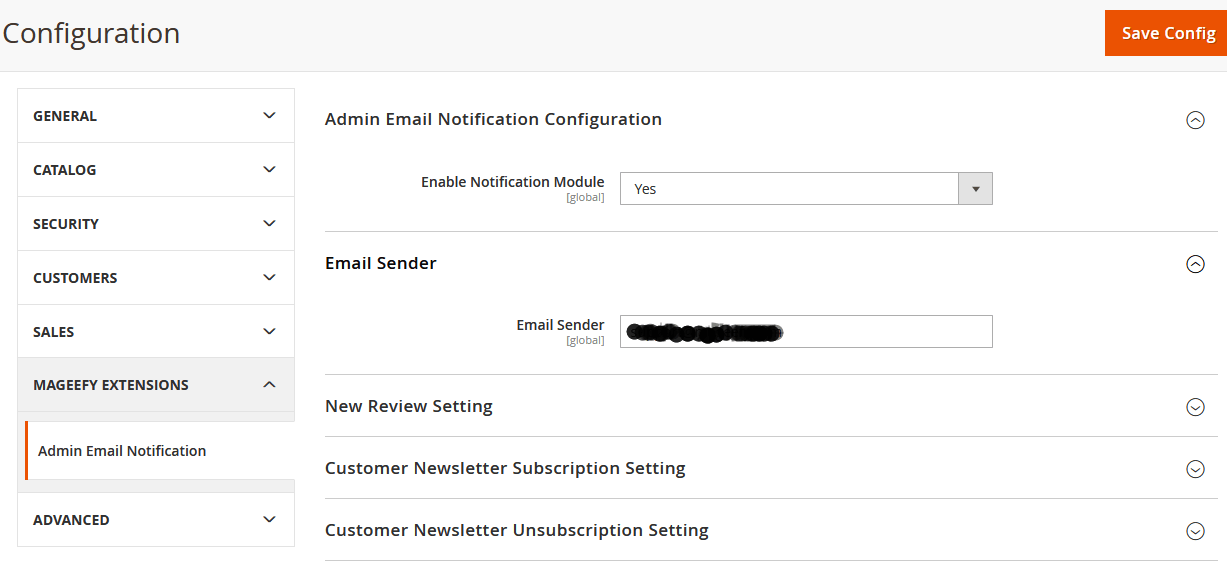Expand Customer Newsletter Subscription Setting icon
1227x564 pixels.
pyautogui.click(x=1195, y=469)
